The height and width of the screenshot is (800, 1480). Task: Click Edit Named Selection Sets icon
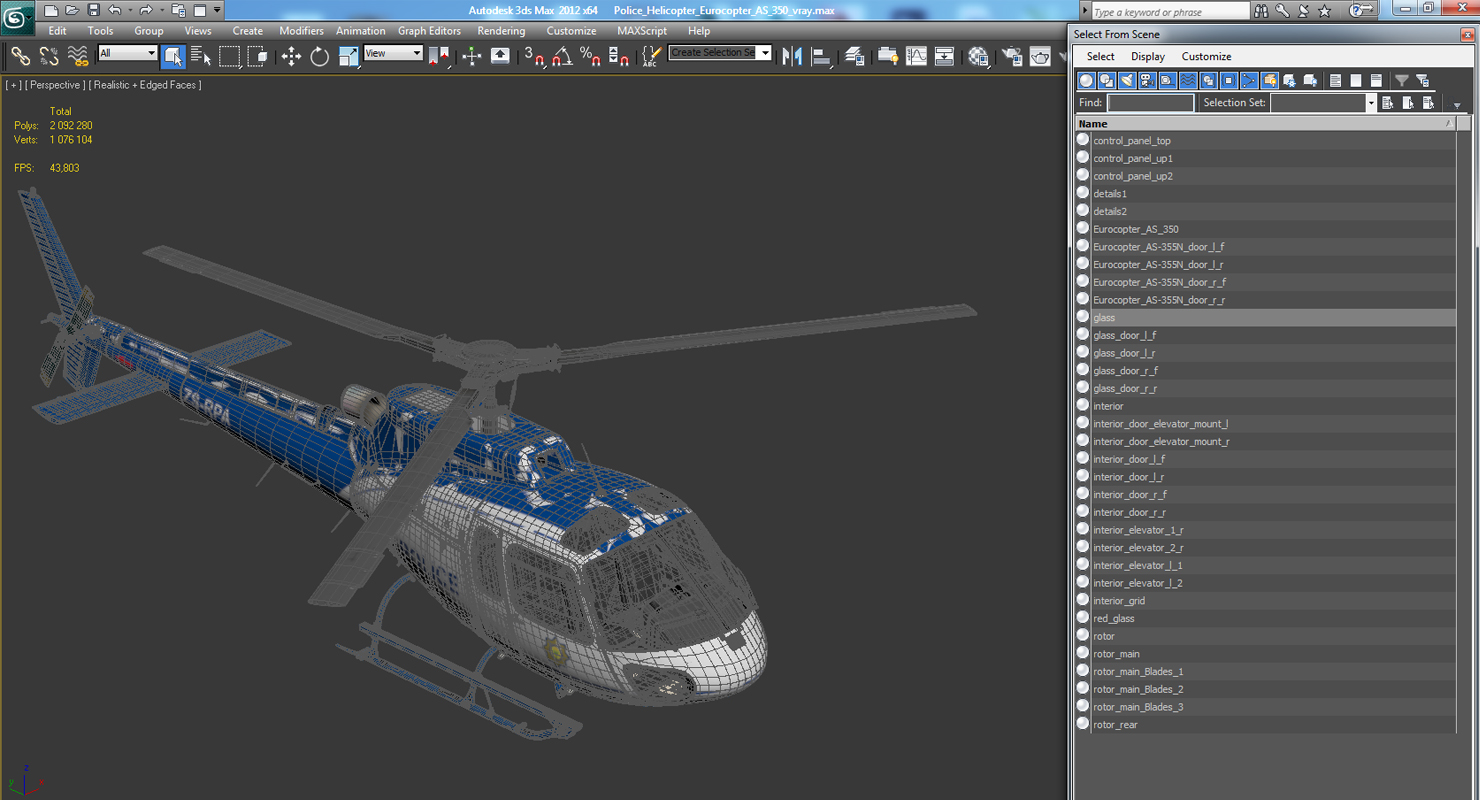[x=651, y=56]
